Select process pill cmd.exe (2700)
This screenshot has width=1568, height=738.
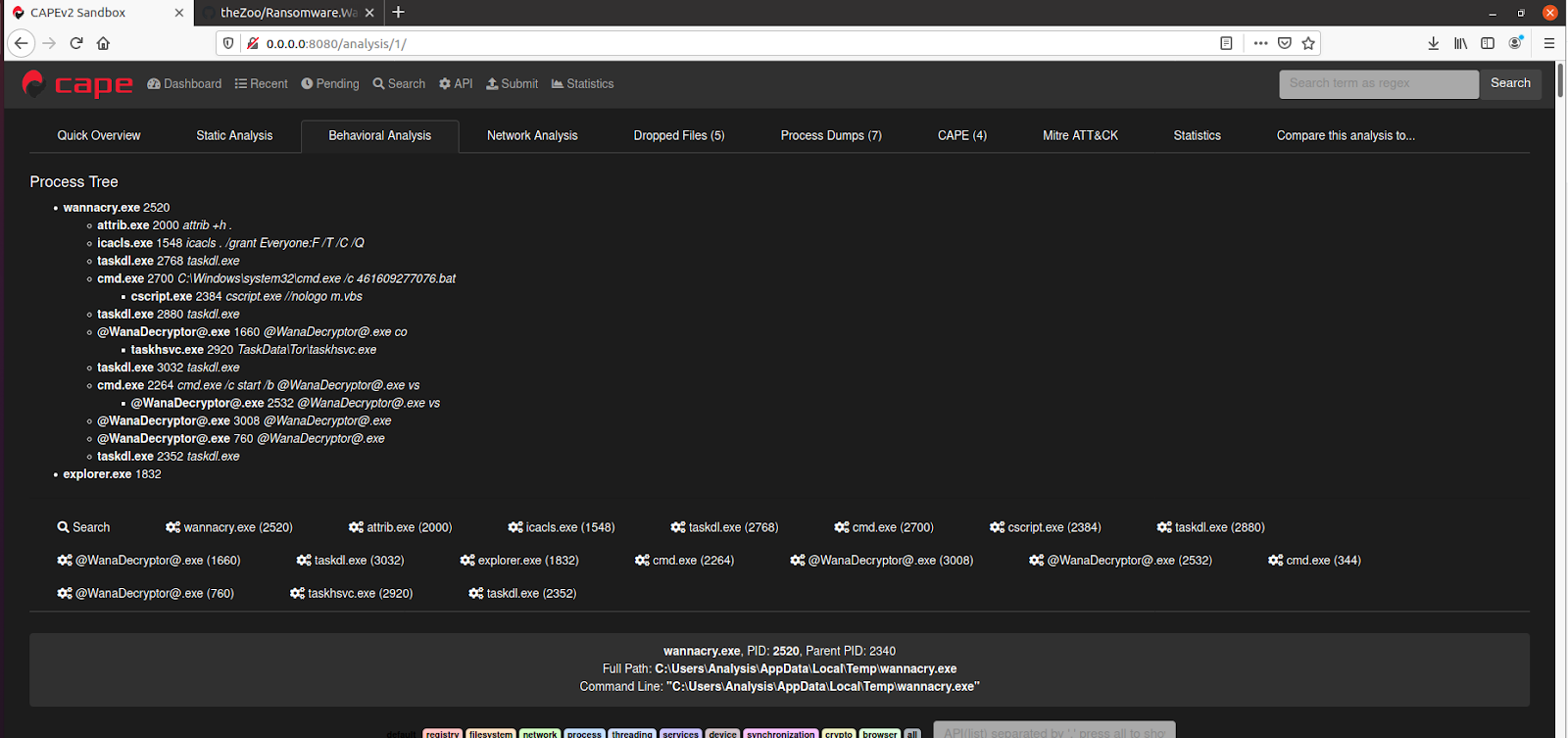(x=884, y=527)
